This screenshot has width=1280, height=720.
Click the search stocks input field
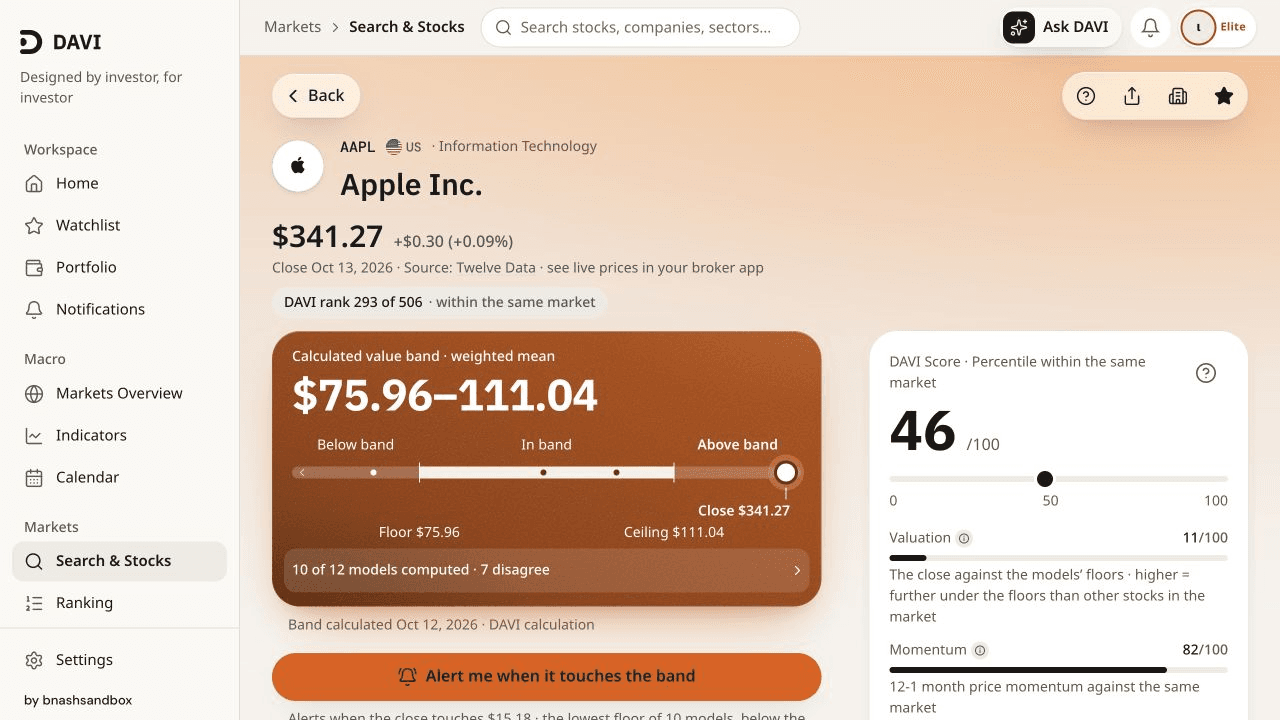pyautogui.click(x=640, y=28)
